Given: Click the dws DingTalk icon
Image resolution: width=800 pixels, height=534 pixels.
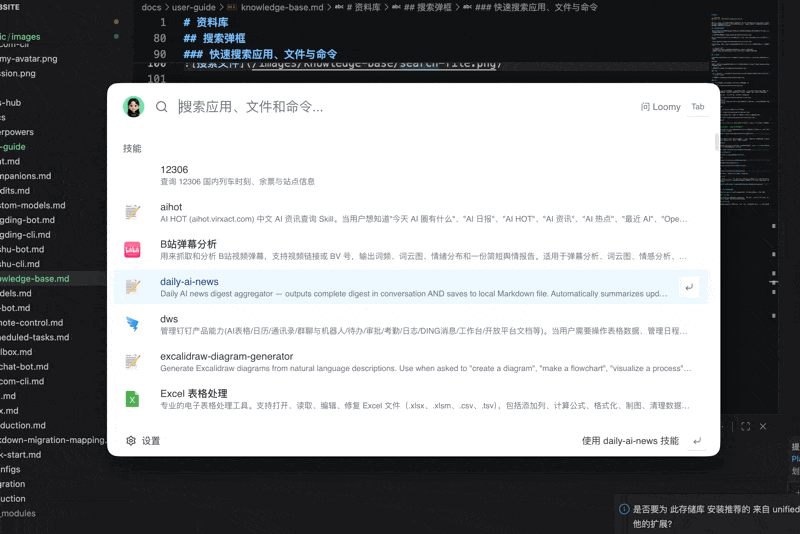Looking at the screenshot, I should [x=133, y=324].
